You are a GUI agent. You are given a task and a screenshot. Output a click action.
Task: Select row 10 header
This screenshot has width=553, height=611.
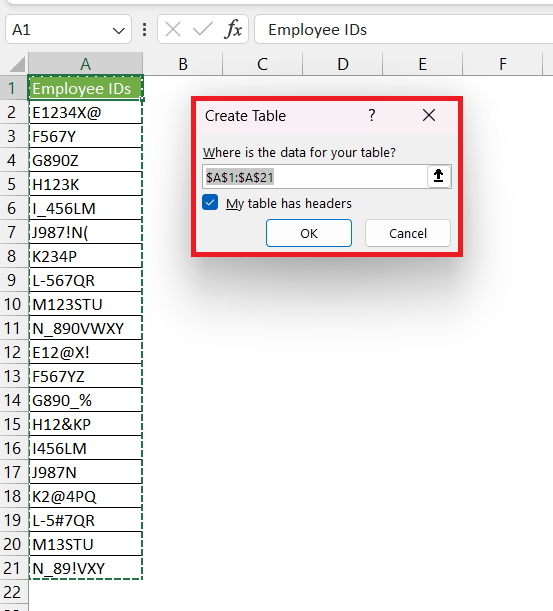12,304
